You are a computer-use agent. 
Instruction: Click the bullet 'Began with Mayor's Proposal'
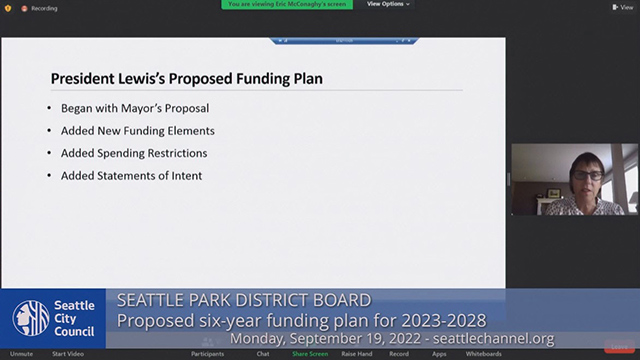(x=135, y=108)
